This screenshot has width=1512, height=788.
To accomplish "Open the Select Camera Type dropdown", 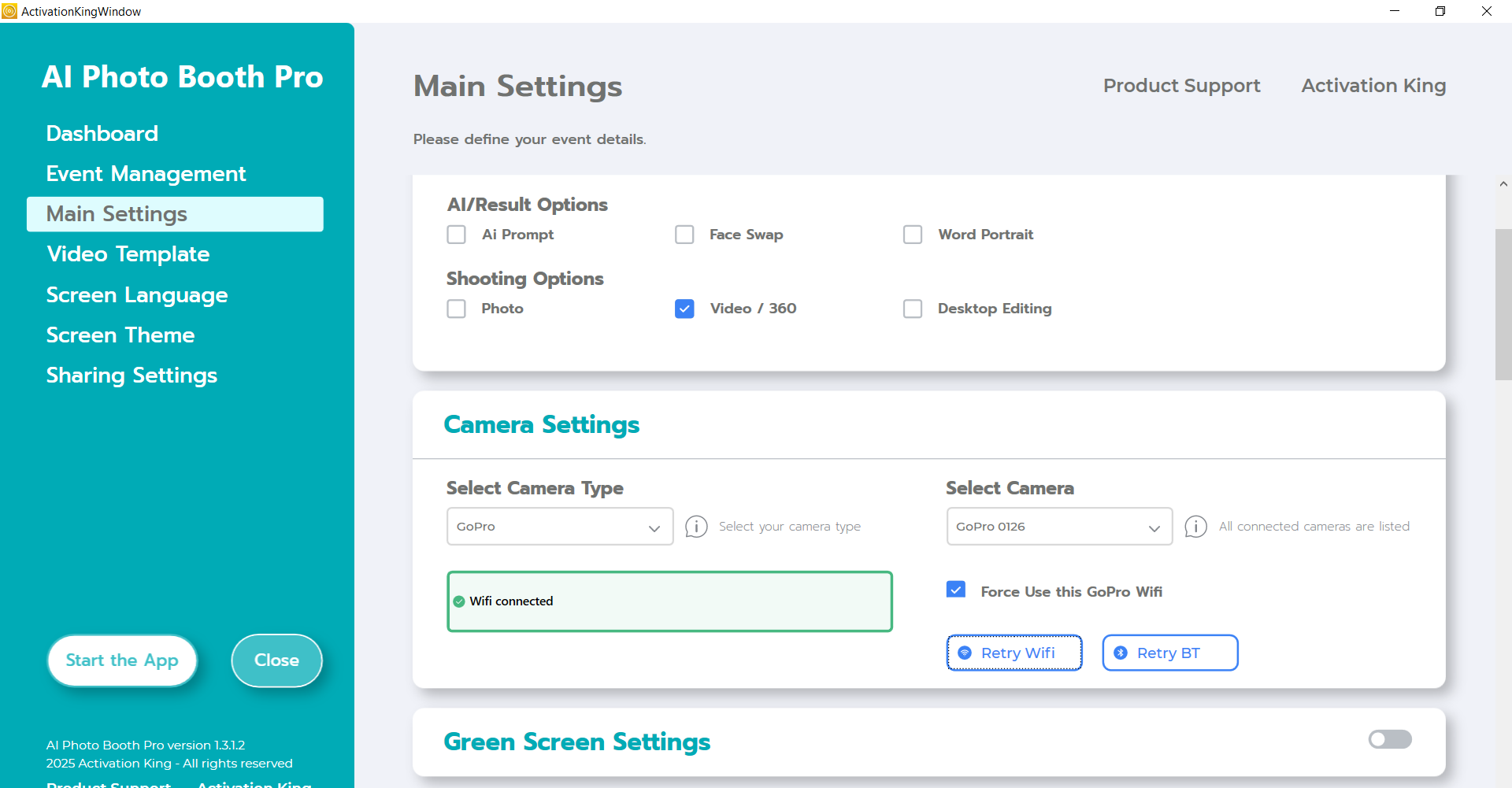I will 559,527.
